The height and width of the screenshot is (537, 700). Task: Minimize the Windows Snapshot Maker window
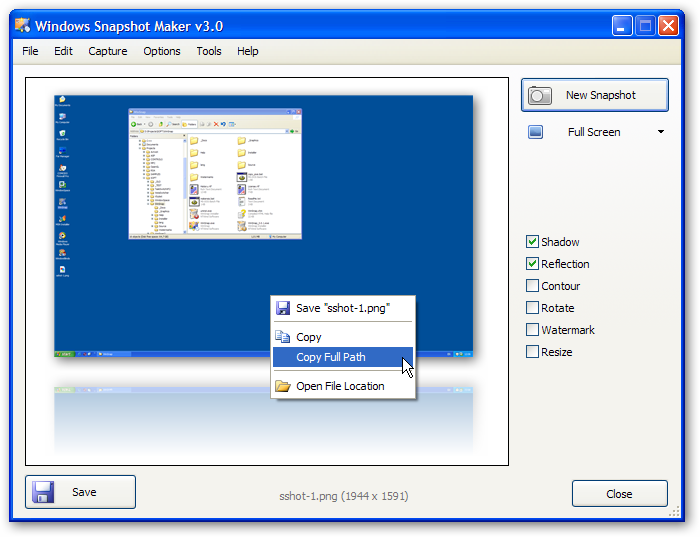click(x=622, y=25)
